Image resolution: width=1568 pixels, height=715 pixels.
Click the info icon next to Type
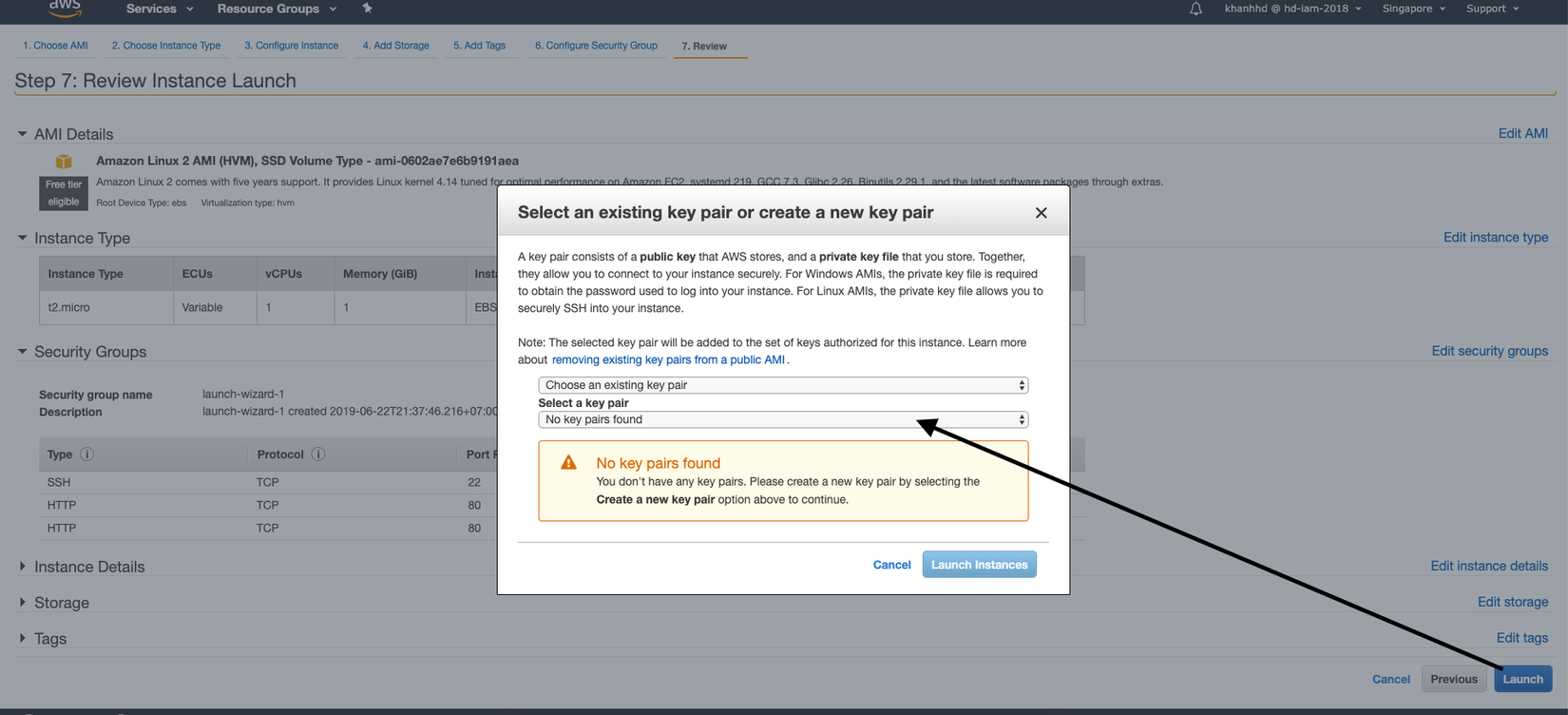click(87, 454)
